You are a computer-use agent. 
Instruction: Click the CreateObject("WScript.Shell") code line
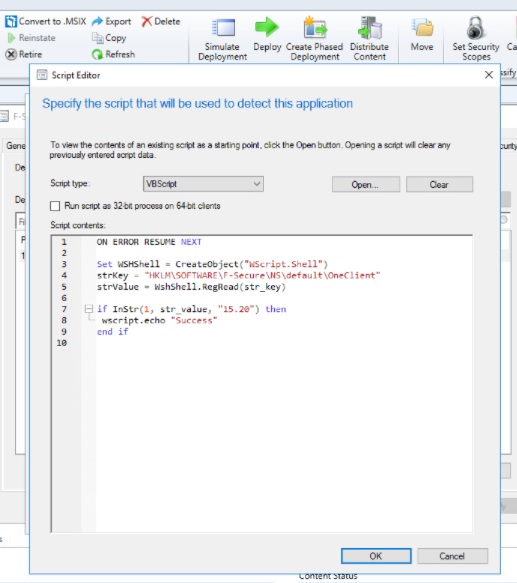(x=212, y=264)
